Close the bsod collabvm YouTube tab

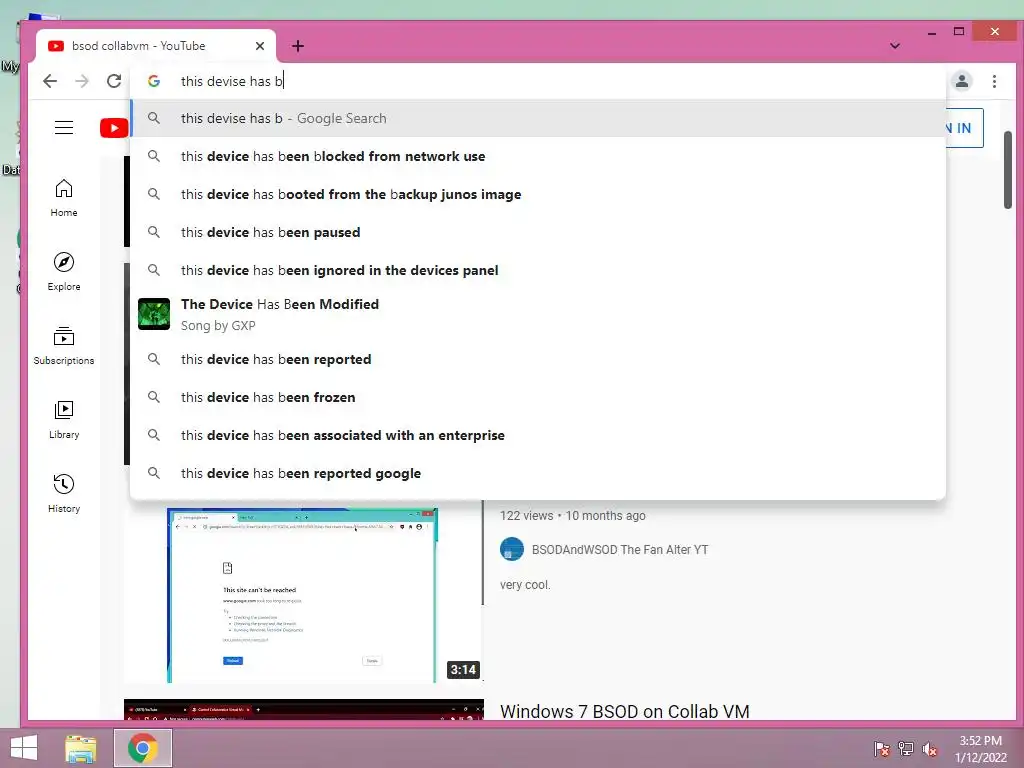[260, 46]
